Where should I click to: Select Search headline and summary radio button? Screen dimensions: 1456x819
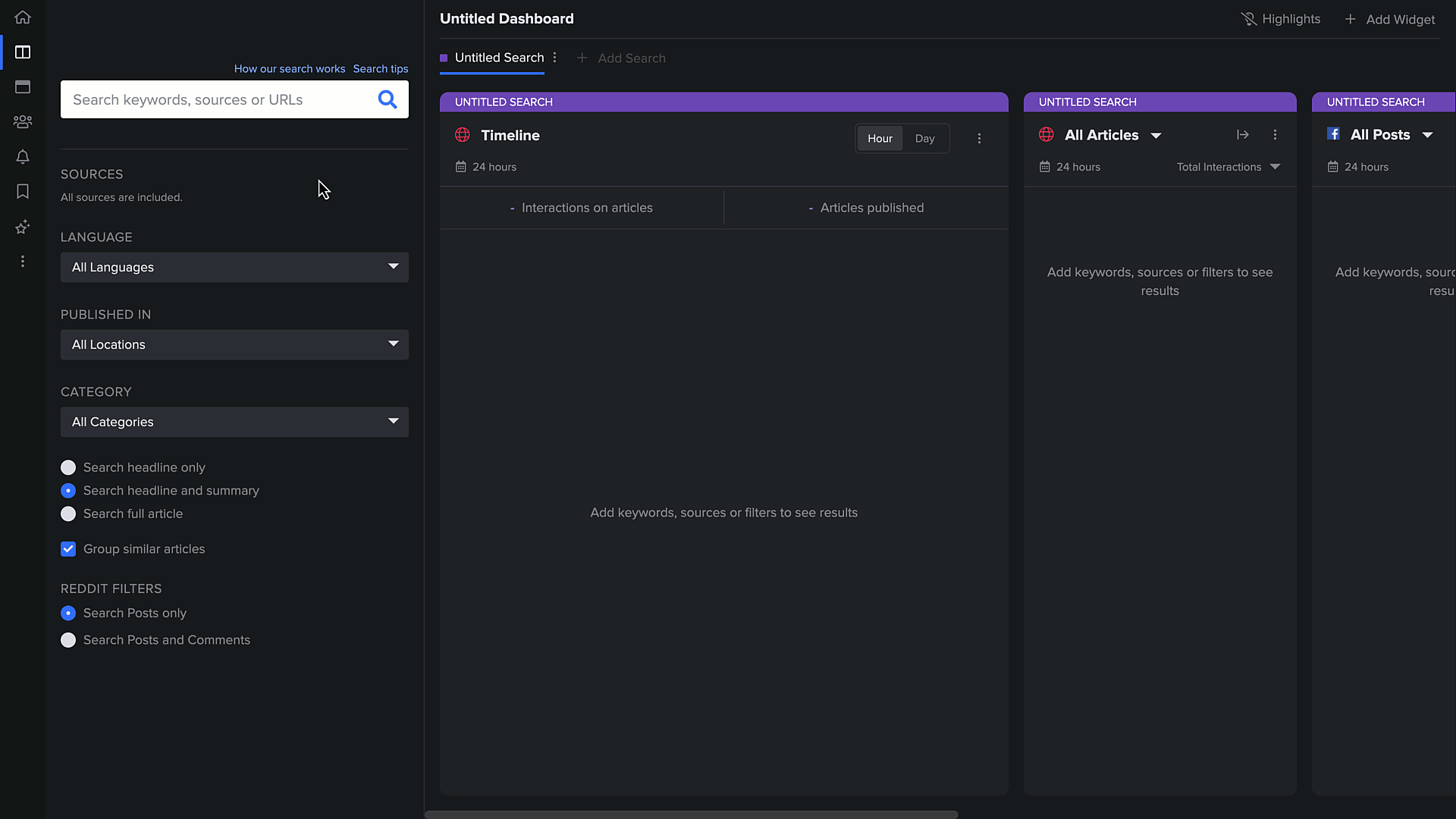point(68,491)
